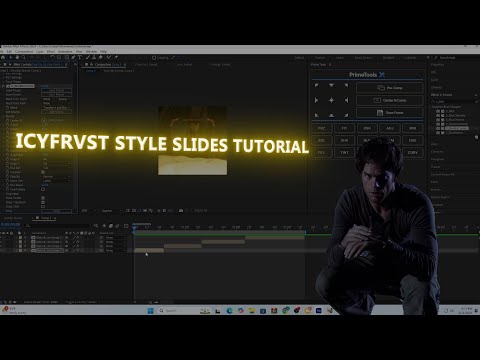Select the Hand tool
The height and width of the screenshot is (360, 480).
[x=17, y=57]
